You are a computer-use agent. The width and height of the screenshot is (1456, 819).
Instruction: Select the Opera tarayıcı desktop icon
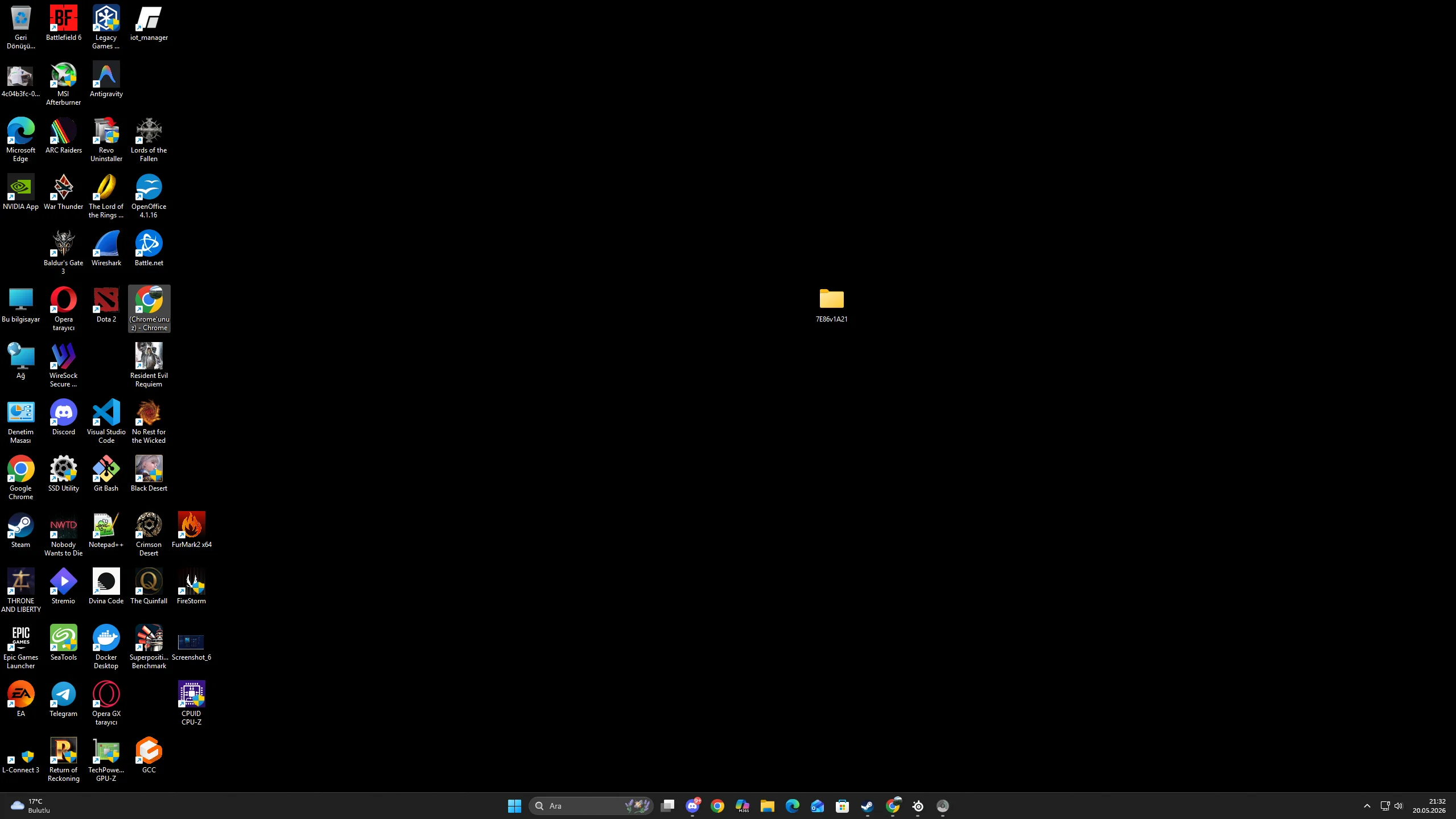click(63, 309)
